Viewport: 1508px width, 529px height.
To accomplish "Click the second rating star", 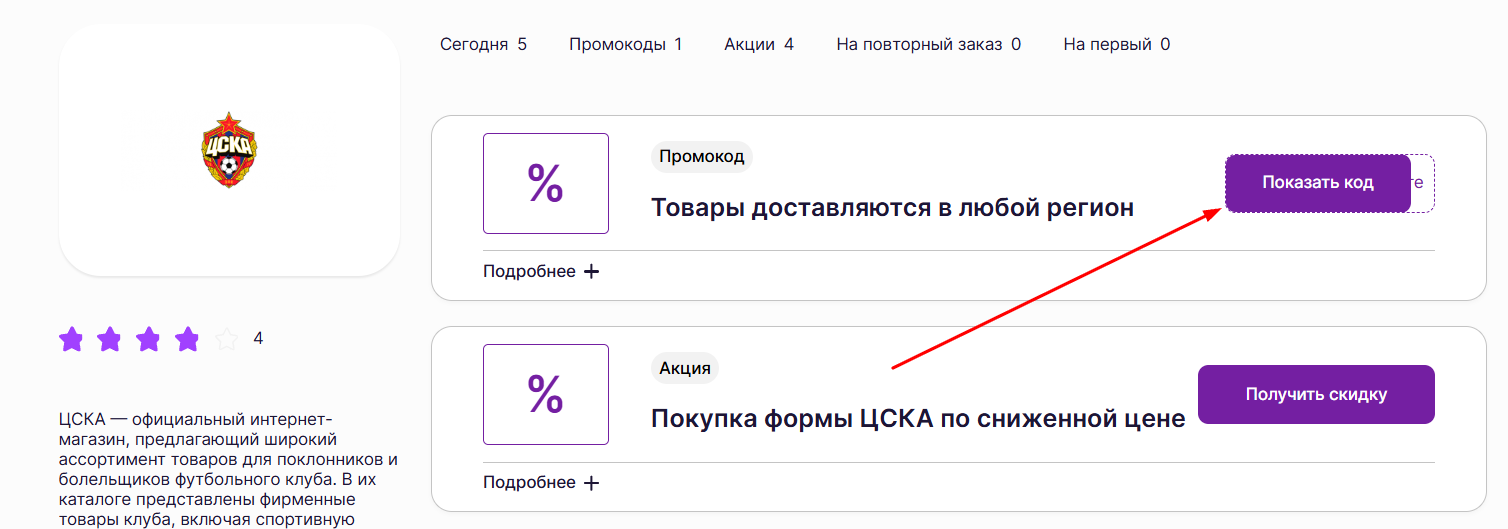I will point(109,340).
